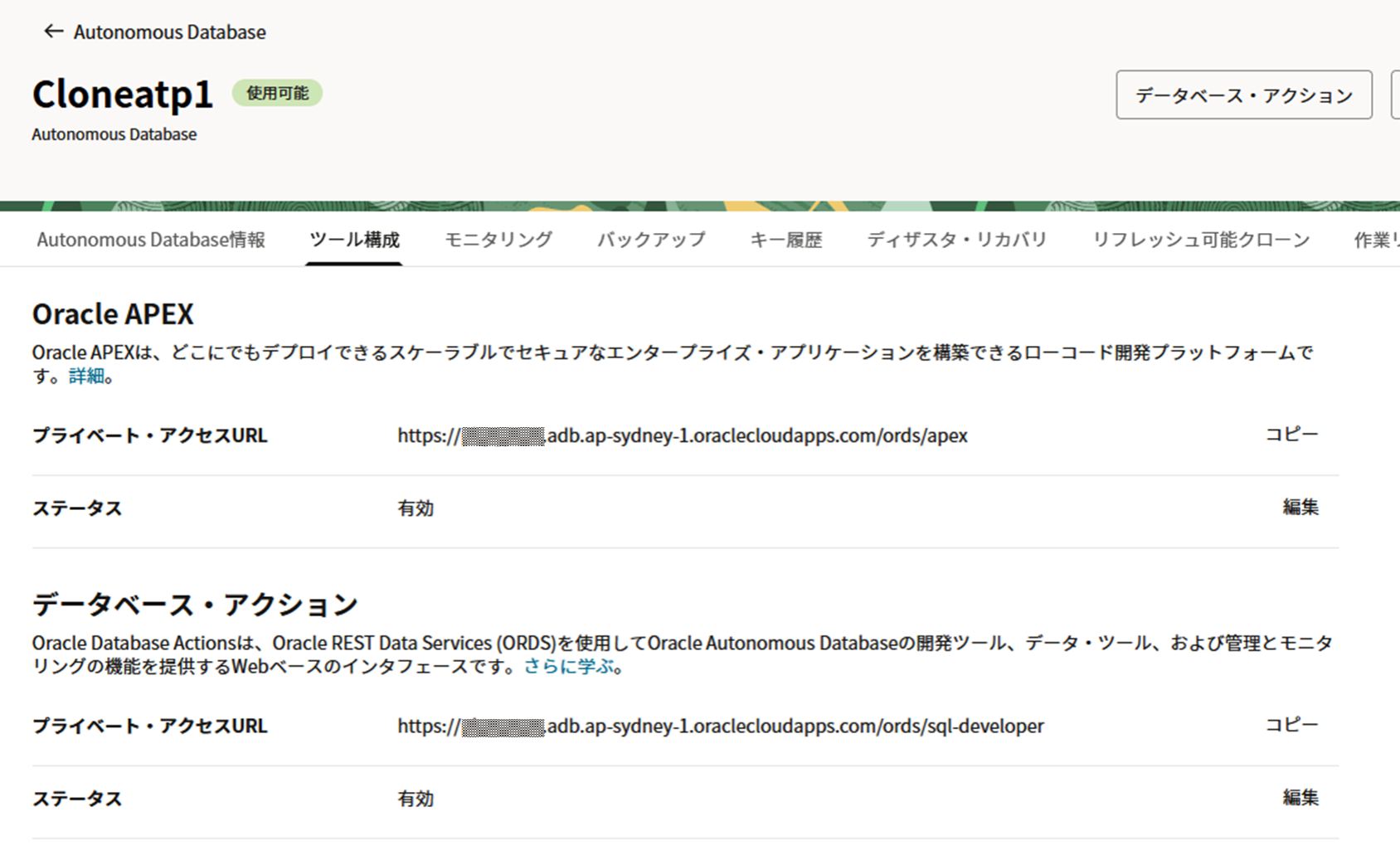Click the Cloneatp1 database title
The image size is (1400, 865).
pyautogui.click(x=123, y=94)
